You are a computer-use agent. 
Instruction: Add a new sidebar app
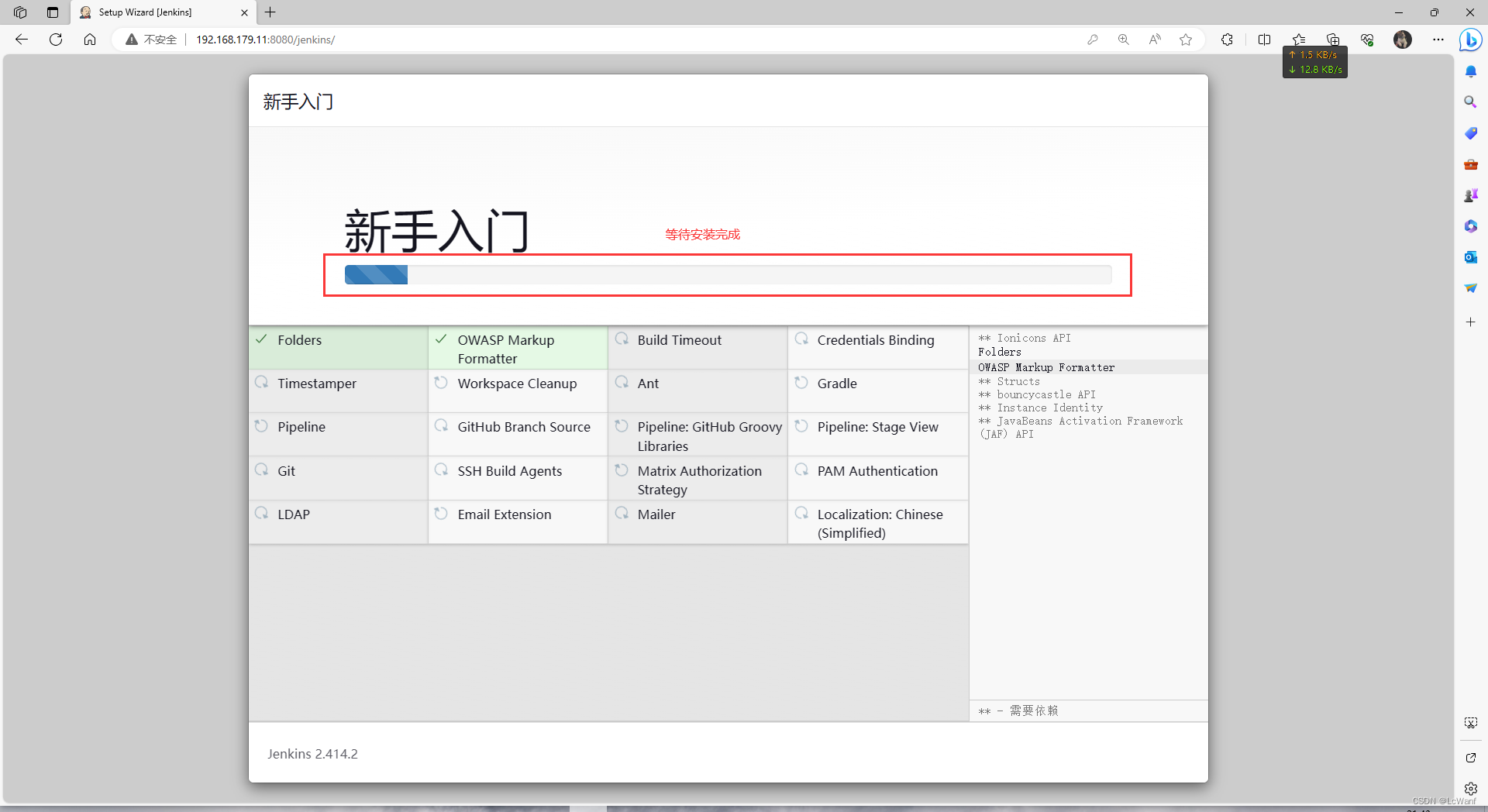point(1470,322)
